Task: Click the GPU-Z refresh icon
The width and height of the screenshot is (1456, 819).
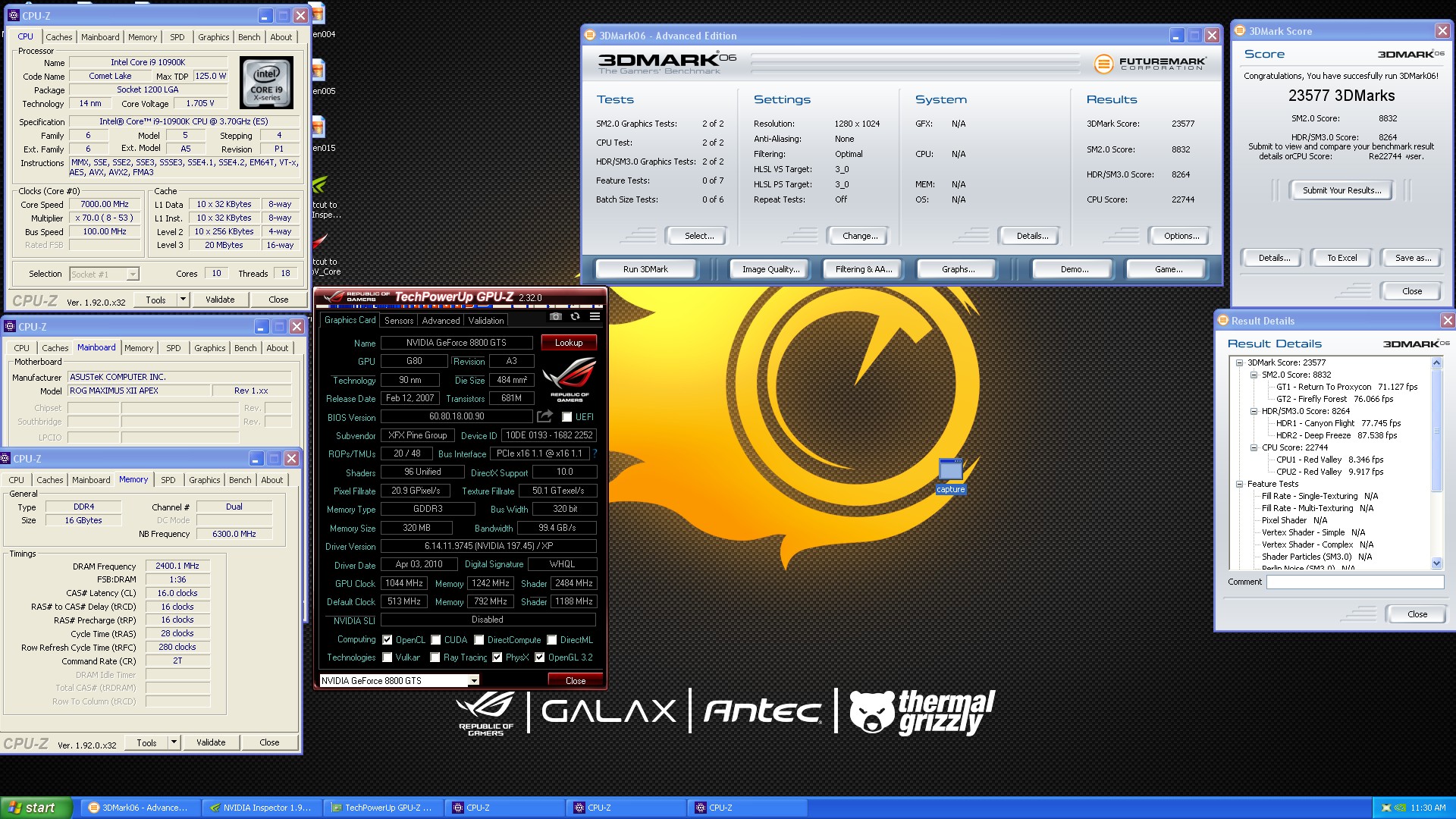Action: point(576,317)
